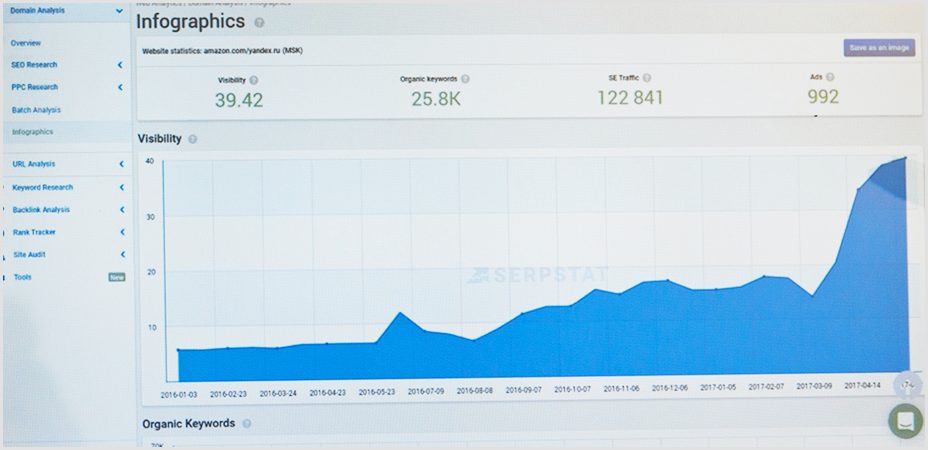Open the Tools menu item
Image resolution: width=928 pixels, height=450 pixels.
(x=23, y=277)
